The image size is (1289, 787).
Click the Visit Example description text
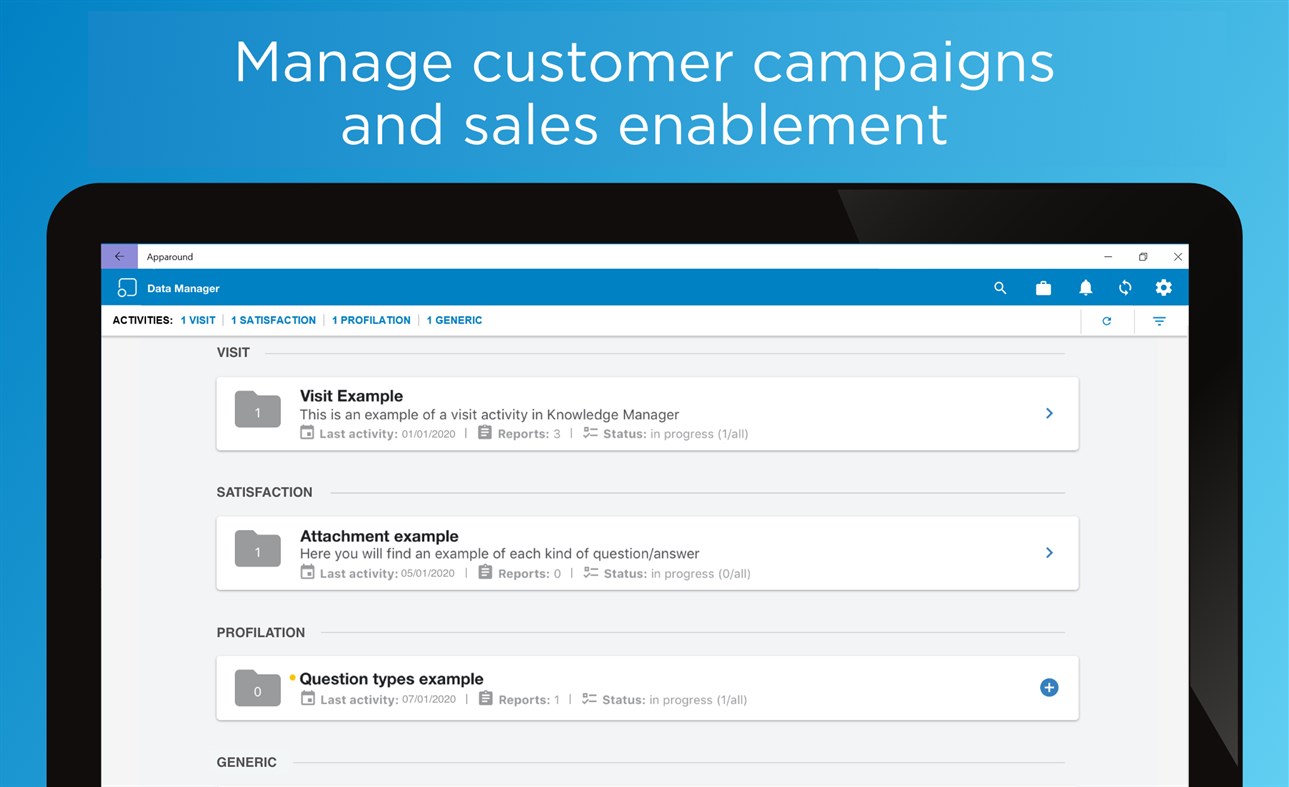[x=489, y=414]
